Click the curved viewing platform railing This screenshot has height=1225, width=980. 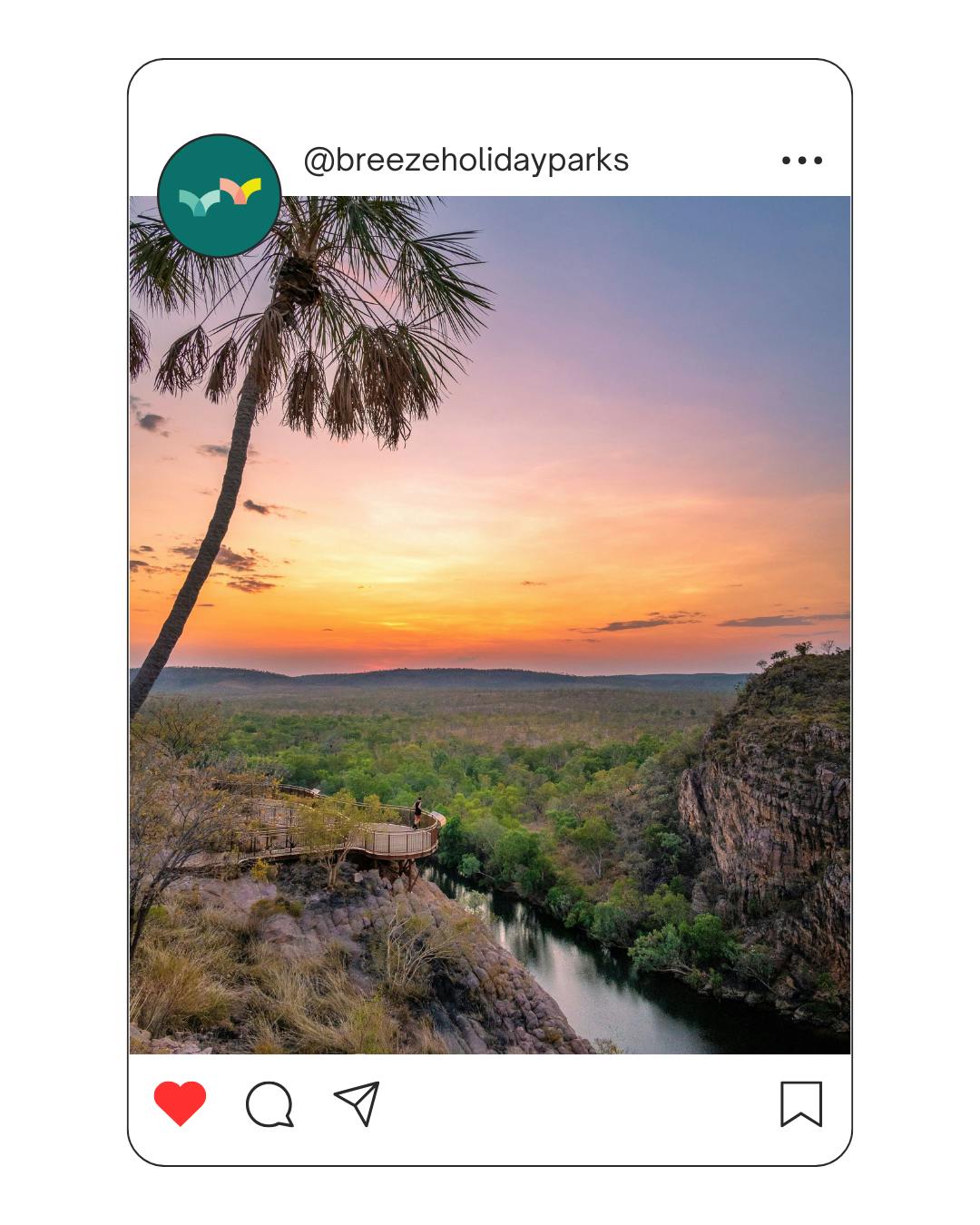click(x=399, y=844)
